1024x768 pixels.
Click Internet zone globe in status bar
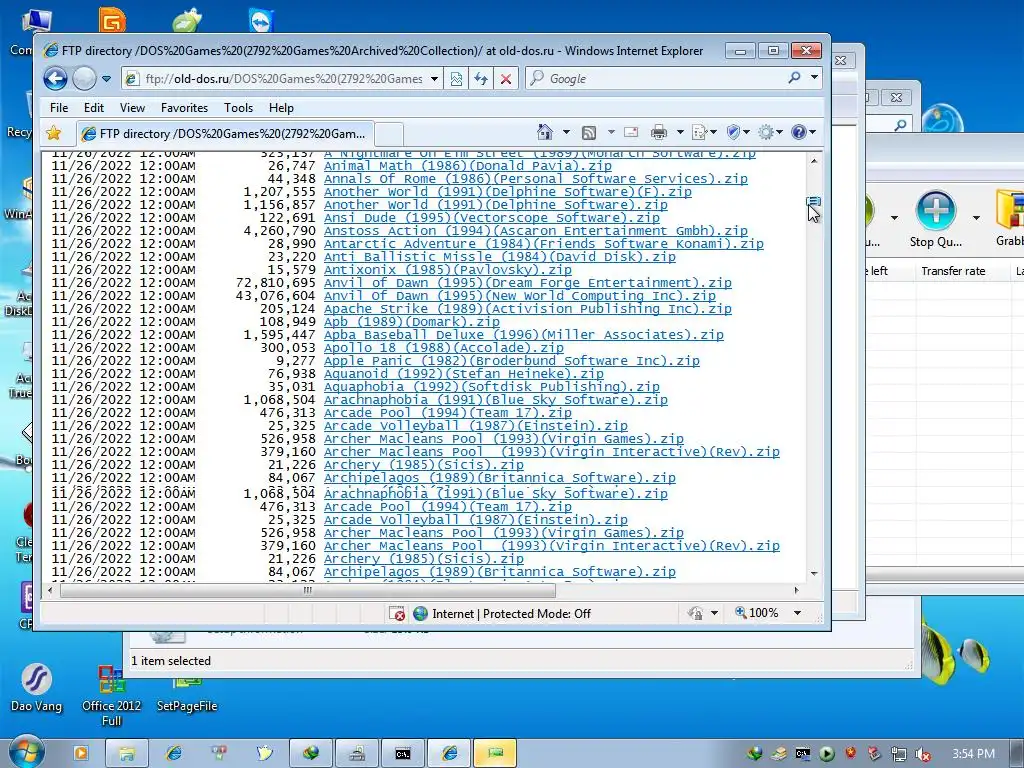click(421, 613)
